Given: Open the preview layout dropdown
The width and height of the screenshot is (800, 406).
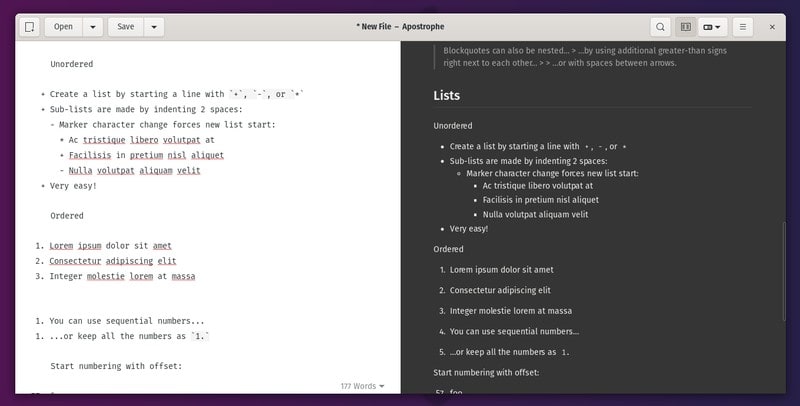Looking at the screenshot, I should (x=712, y=27).
